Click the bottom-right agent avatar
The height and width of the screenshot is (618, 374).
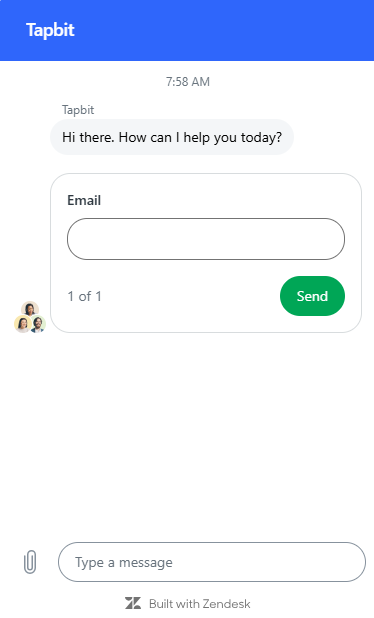(x=38, y=324)
